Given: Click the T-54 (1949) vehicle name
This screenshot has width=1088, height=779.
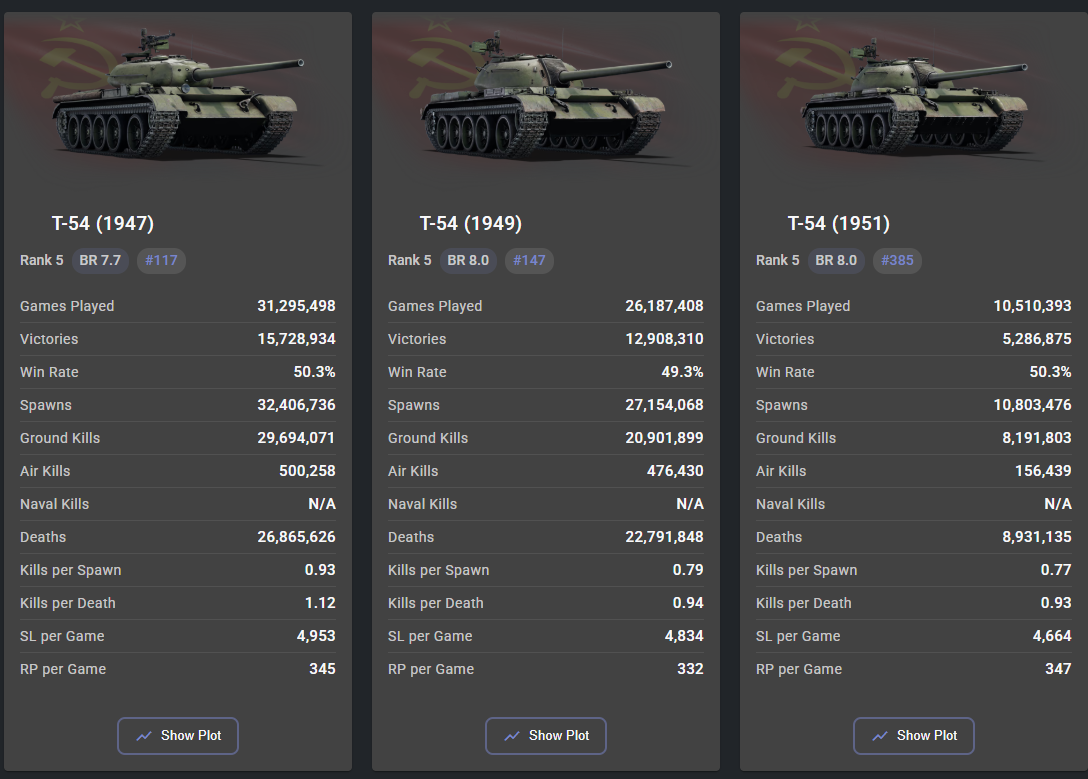Looking at the screenshot, I should [471, 223].
